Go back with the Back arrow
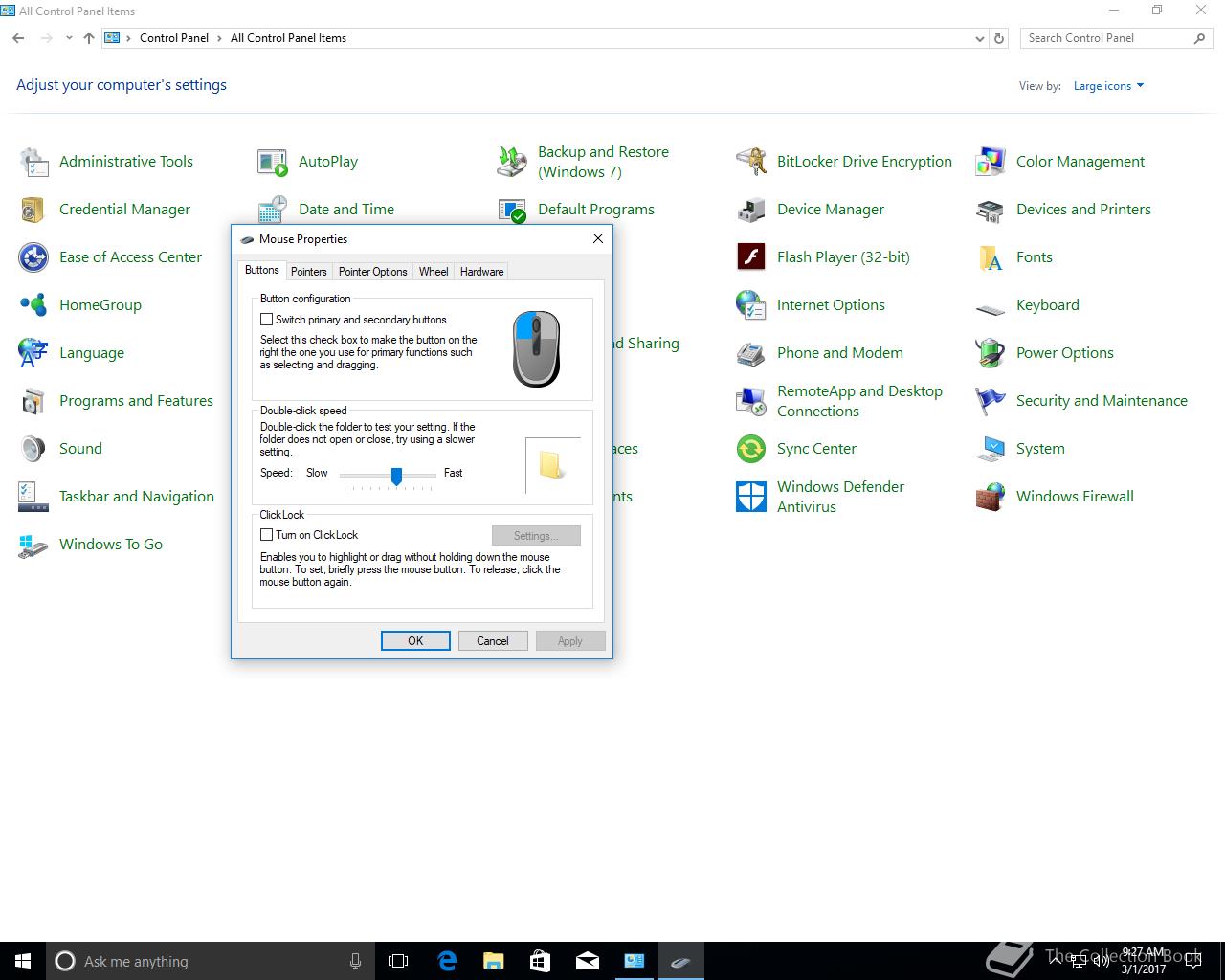This screenshot has width=1225, height=980. point(18,38)
